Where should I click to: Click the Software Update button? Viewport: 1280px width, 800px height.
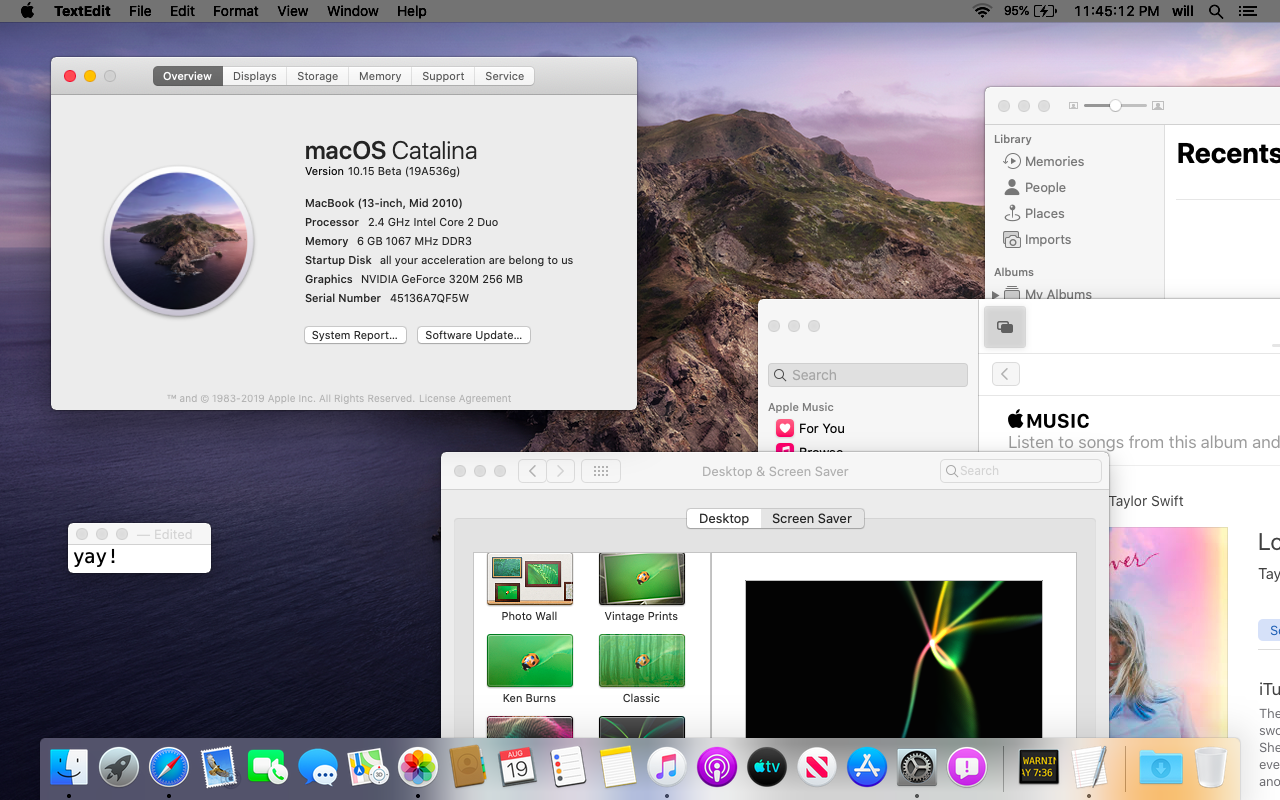474,335
